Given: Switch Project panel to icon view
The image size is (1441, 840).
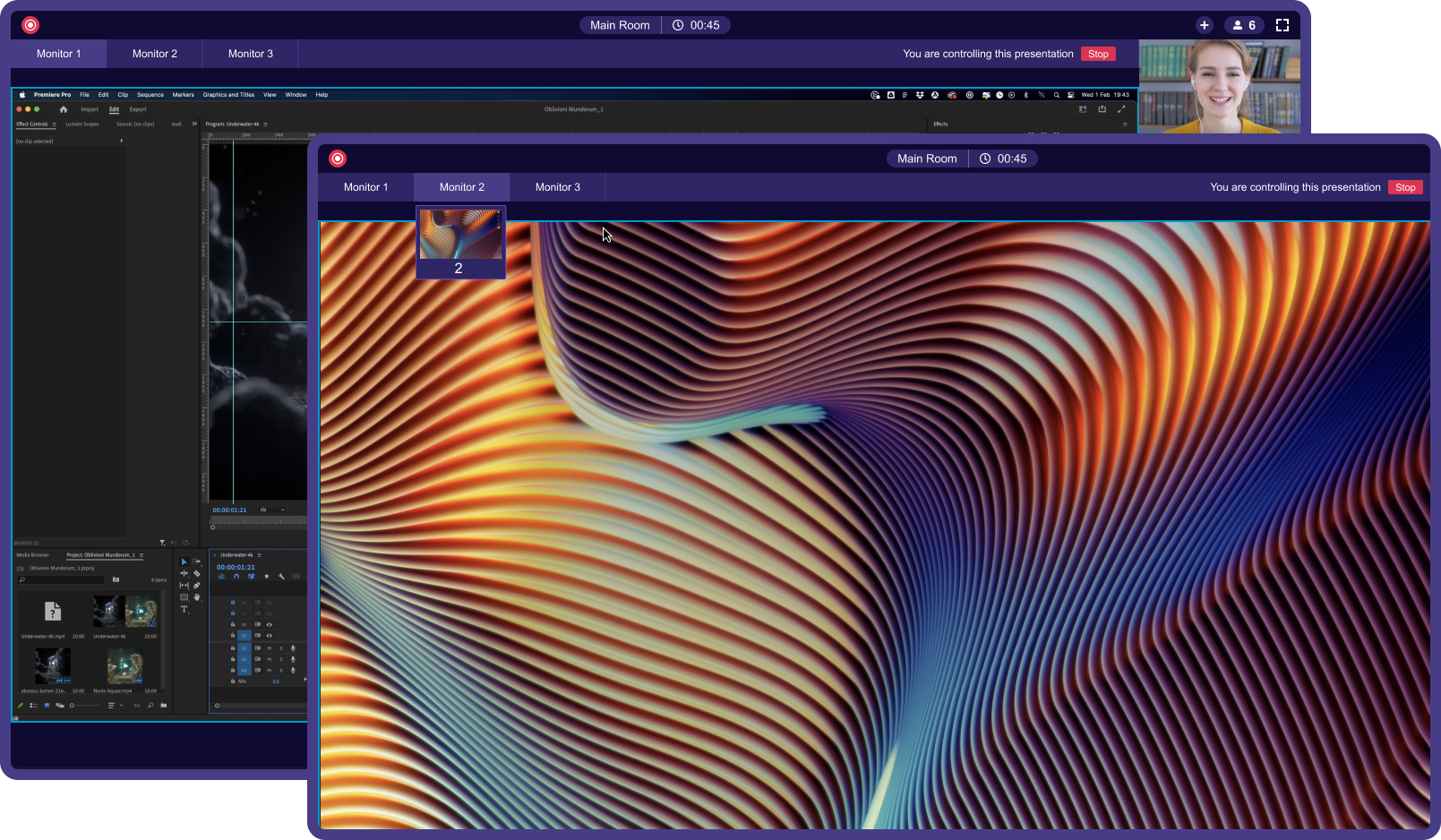Looking at the screenshot, I should (47, 706).
